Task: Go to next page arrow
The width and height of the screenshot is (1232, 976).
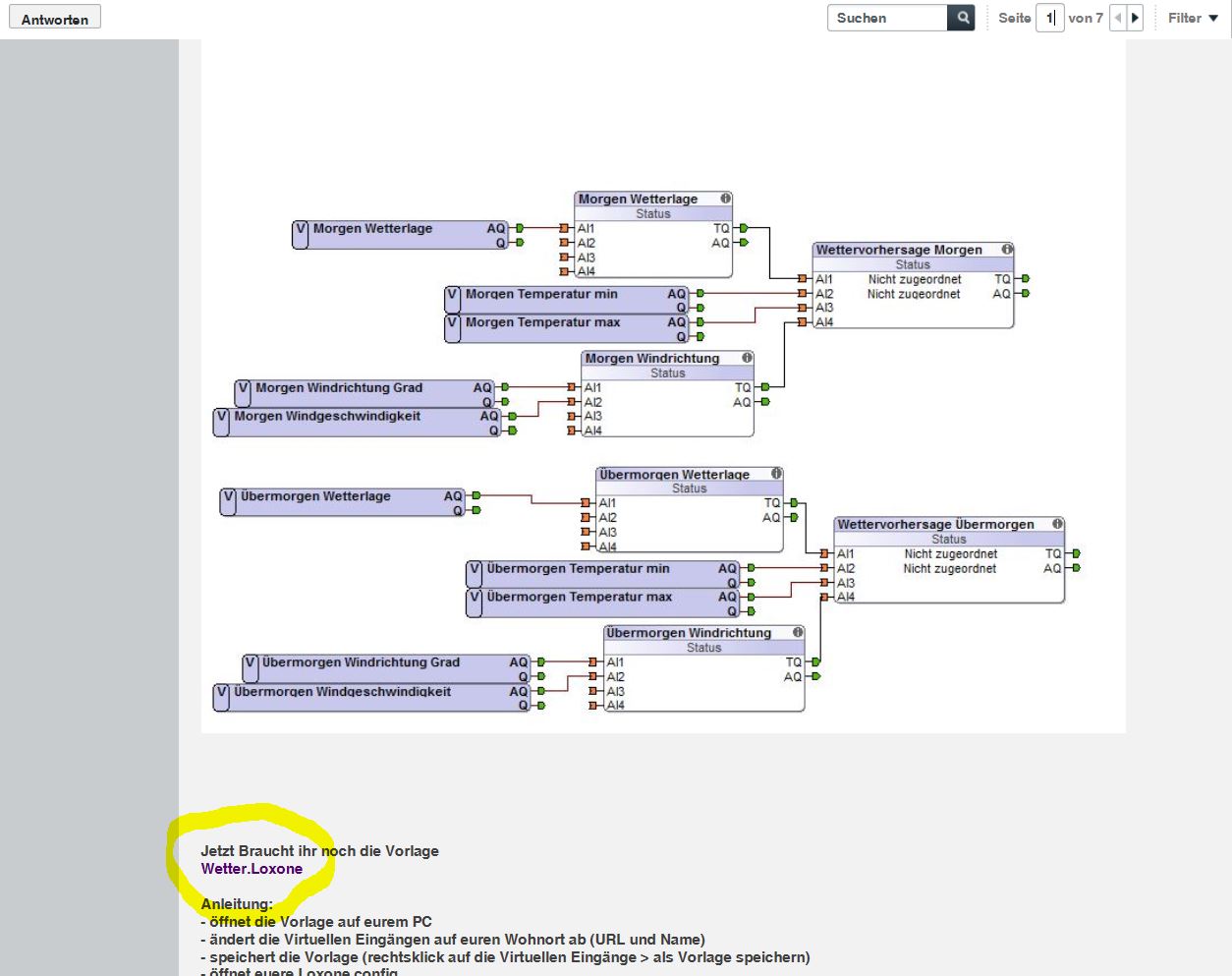Action: 1135,18
